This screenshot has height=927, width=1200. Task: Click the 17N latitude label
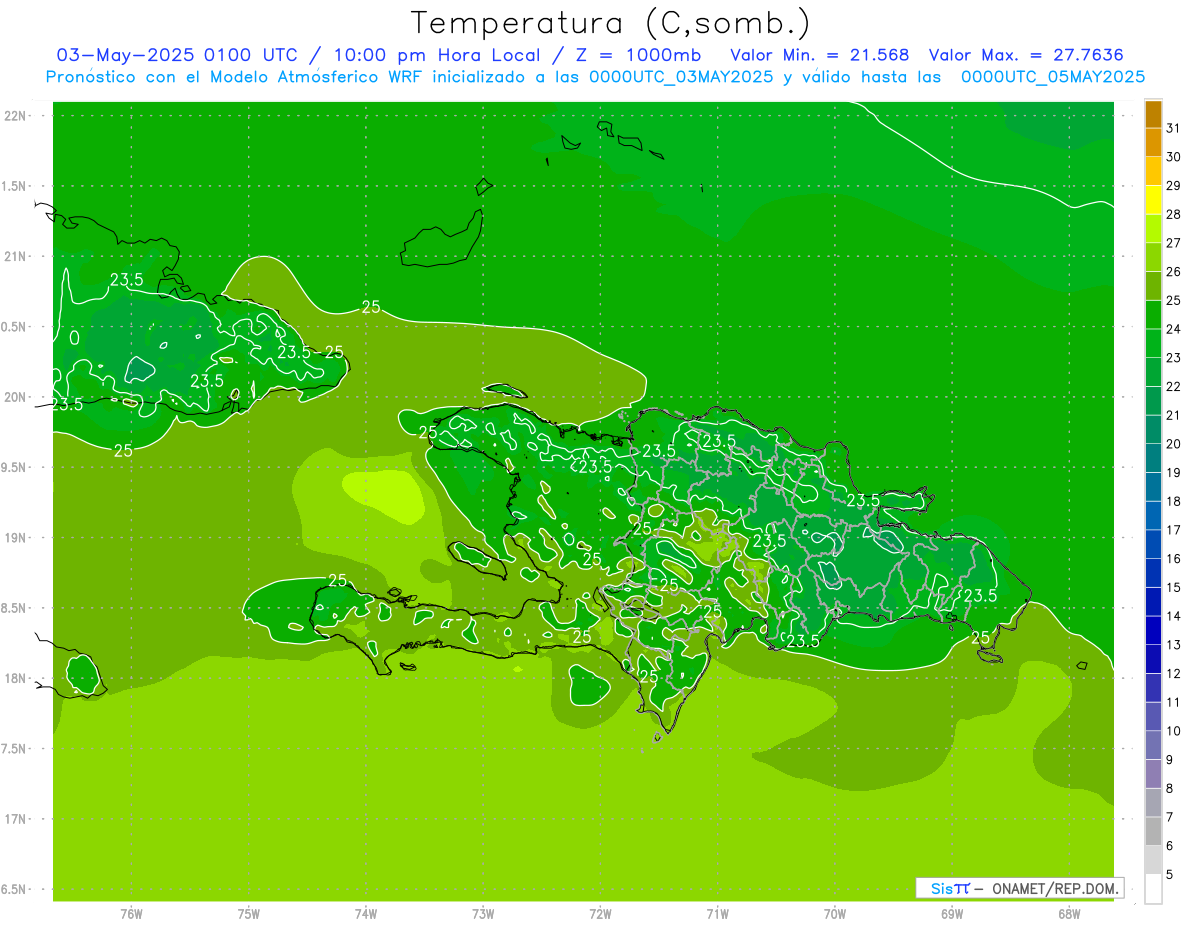[x=16, y=819]
